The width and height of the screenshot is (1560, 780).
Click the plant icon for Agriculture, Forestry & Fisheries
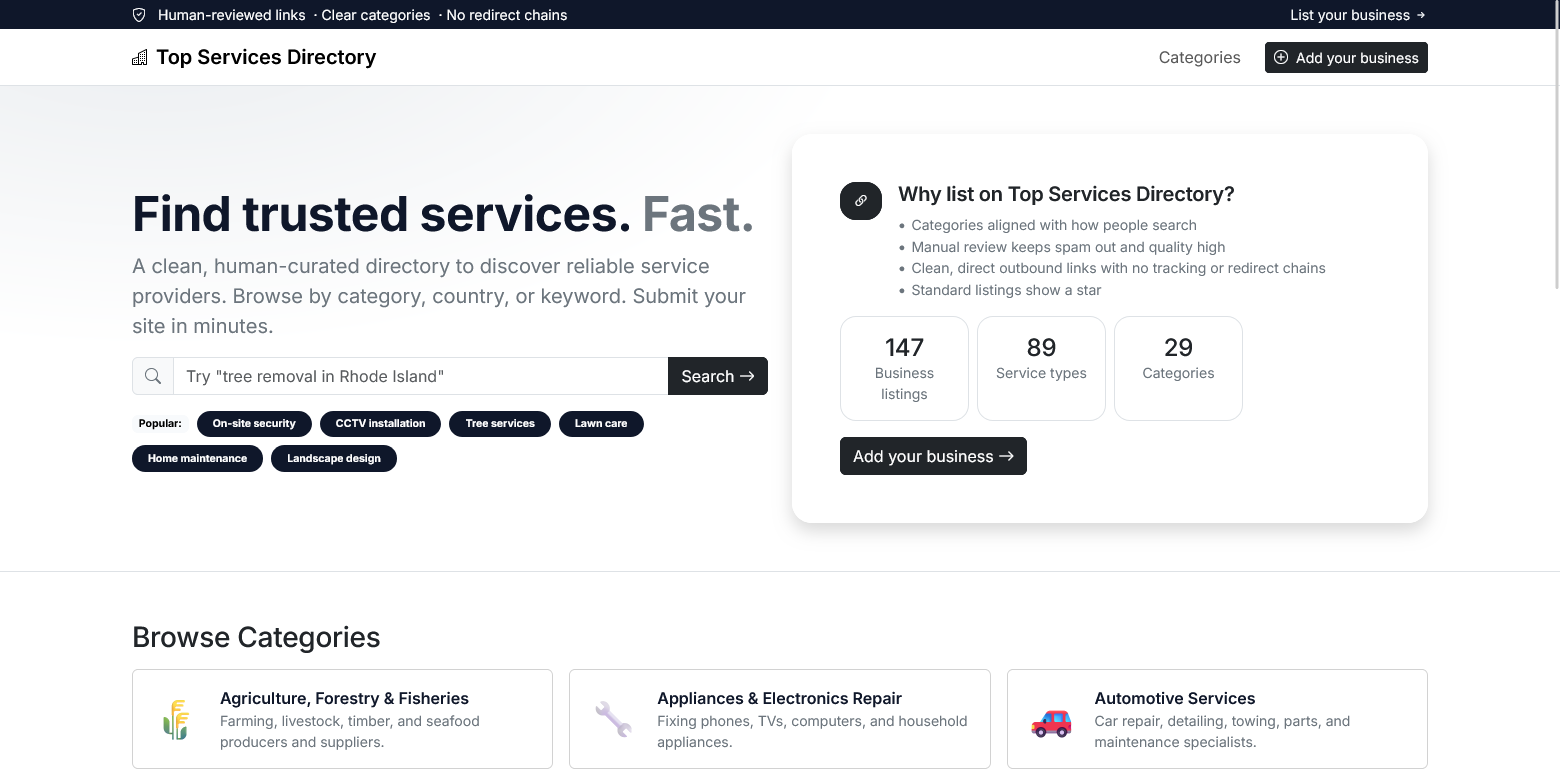176,719
